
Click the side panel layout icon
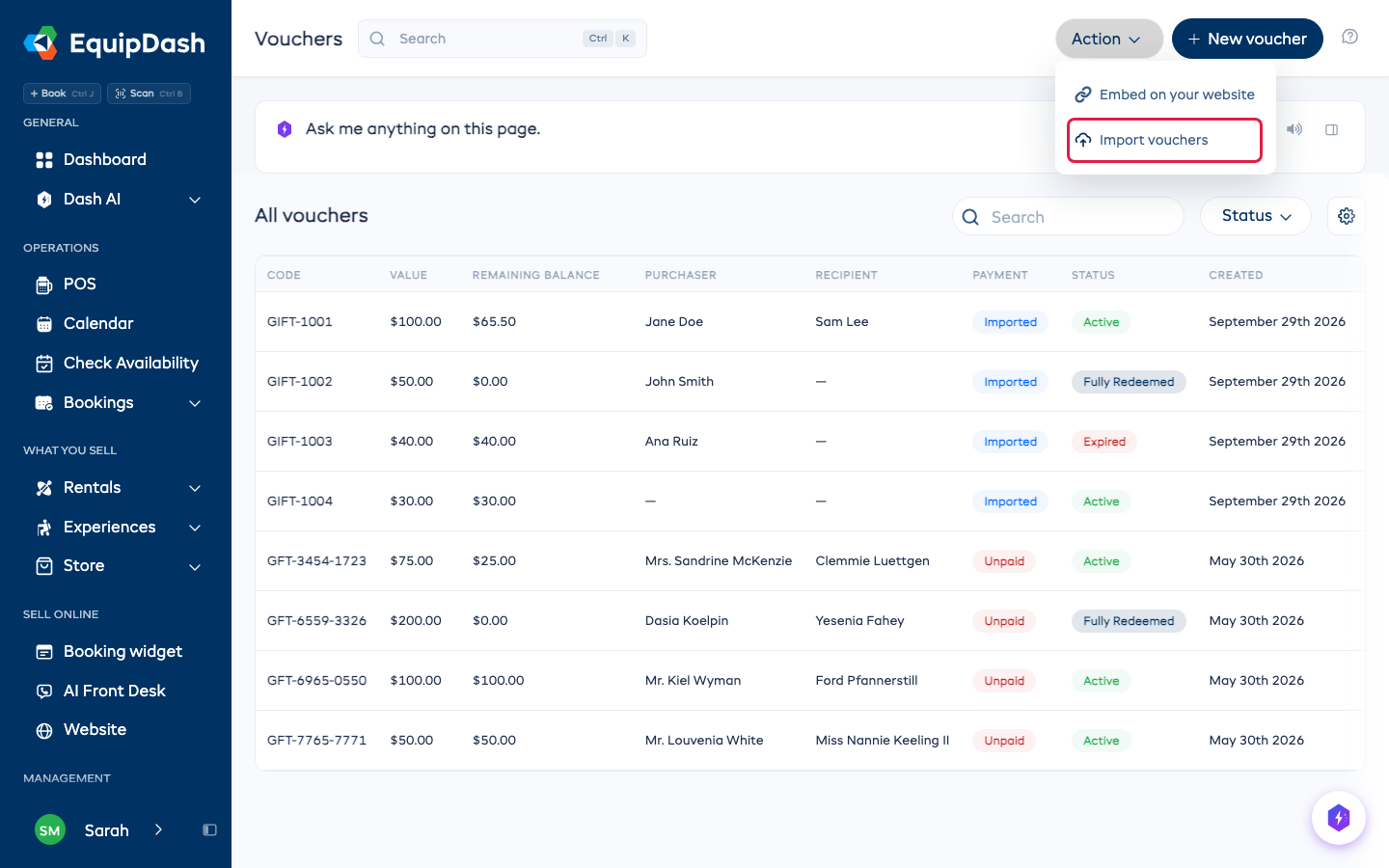coord(1332,129)
